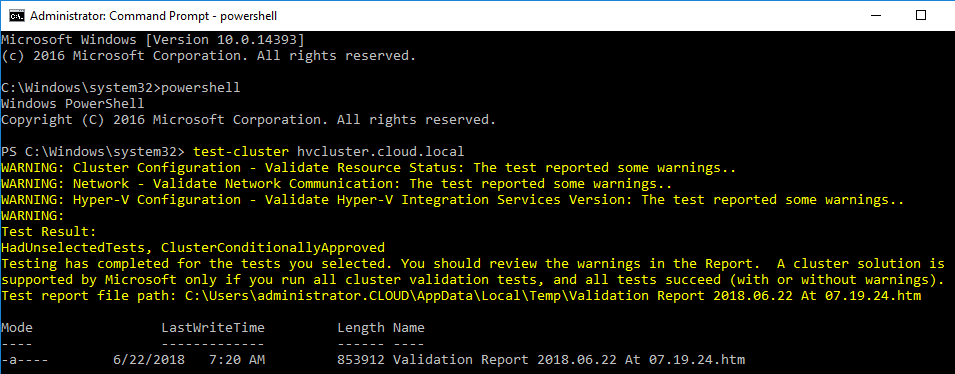Viewport: 955px width, 374px height.
Task: Click the '853912' file length value
Action: (x=361, y=360)
